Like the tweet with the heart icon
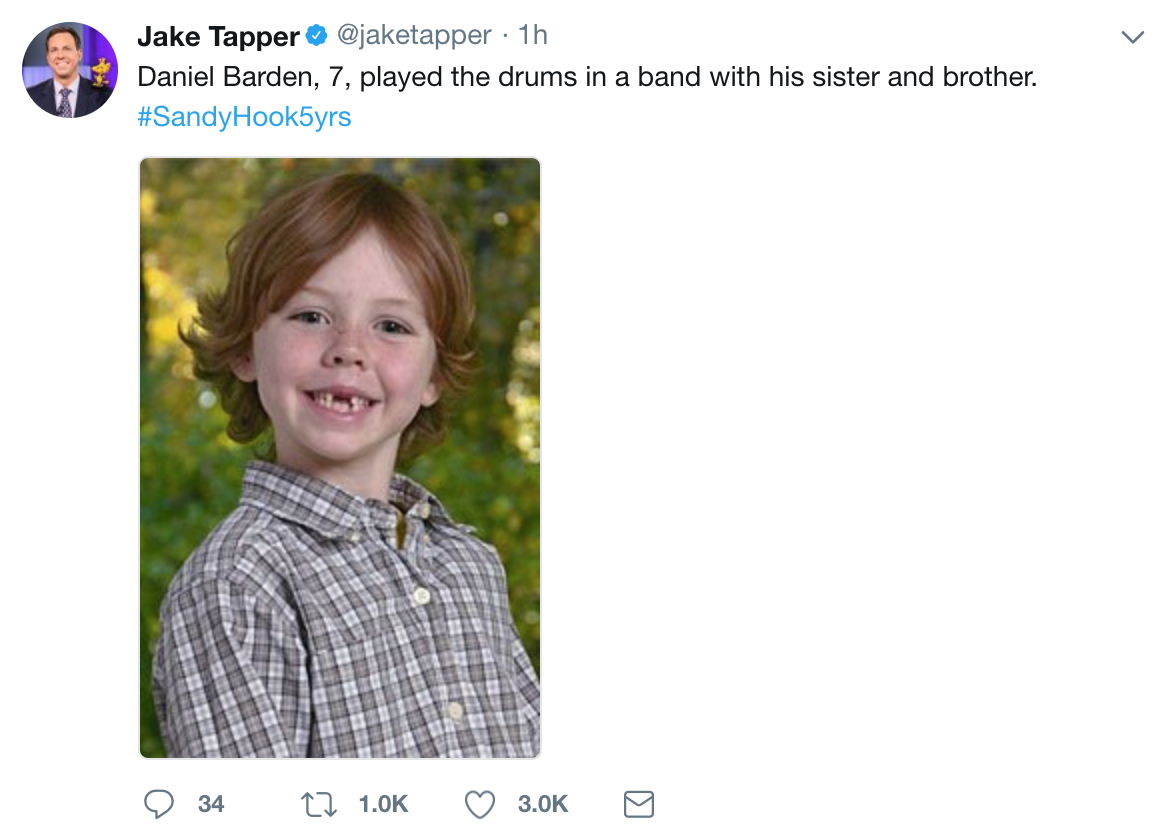 [x=481, y=804]
